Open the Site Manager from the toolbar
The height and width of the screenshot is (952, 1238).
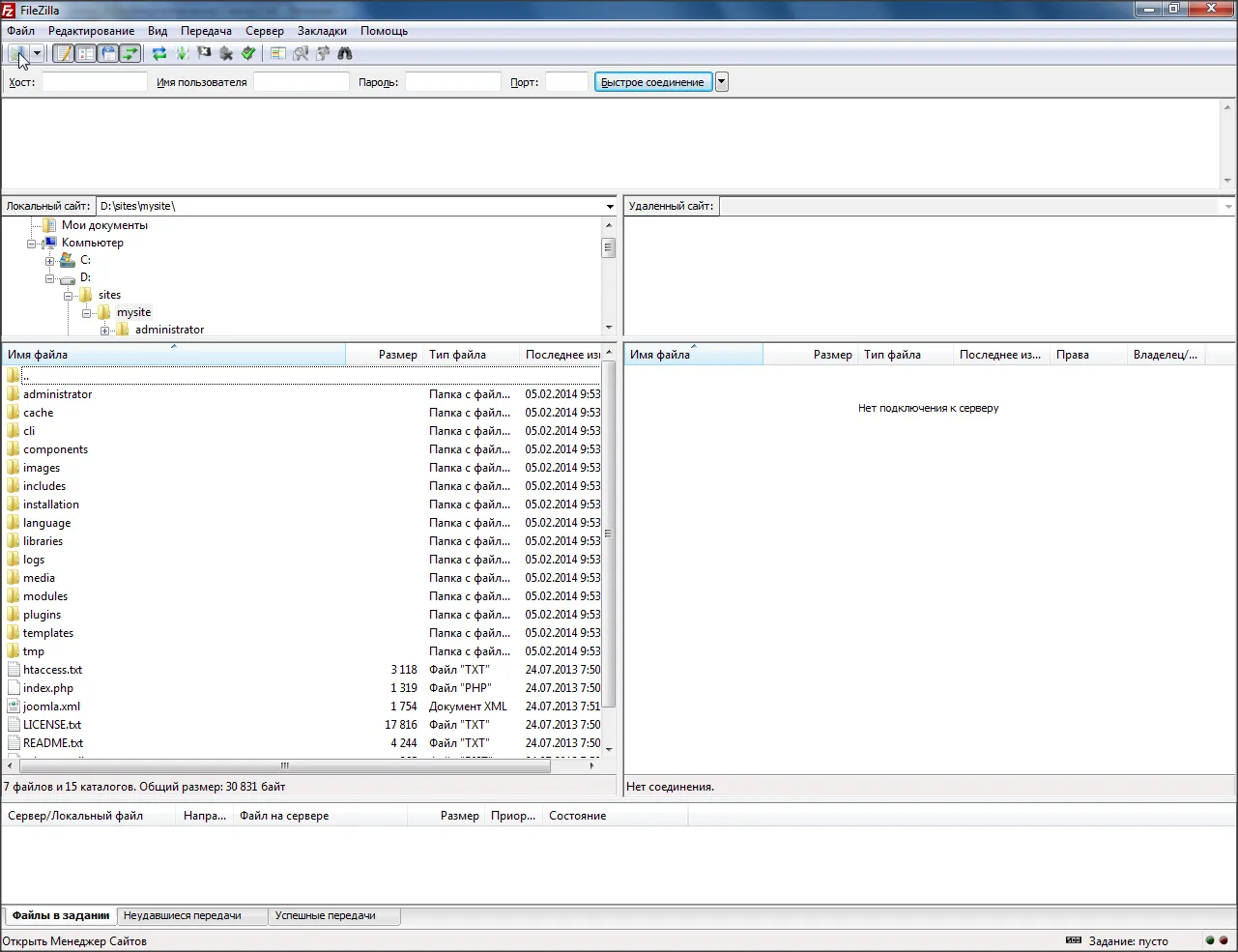click(x=17, y=54)
